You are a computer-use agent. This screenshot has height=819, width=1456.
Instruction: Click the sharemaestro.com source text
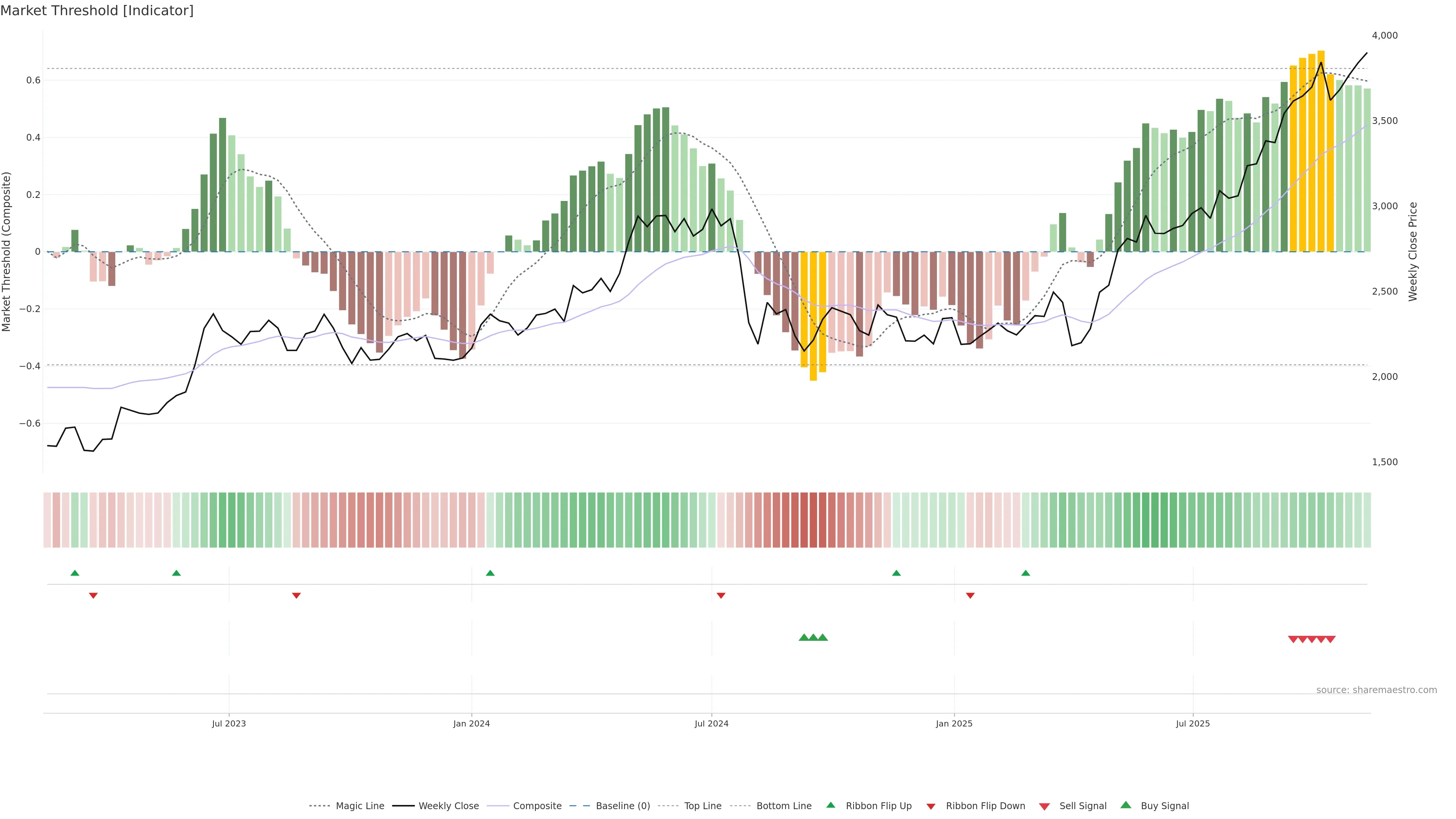pos(1376,690)
